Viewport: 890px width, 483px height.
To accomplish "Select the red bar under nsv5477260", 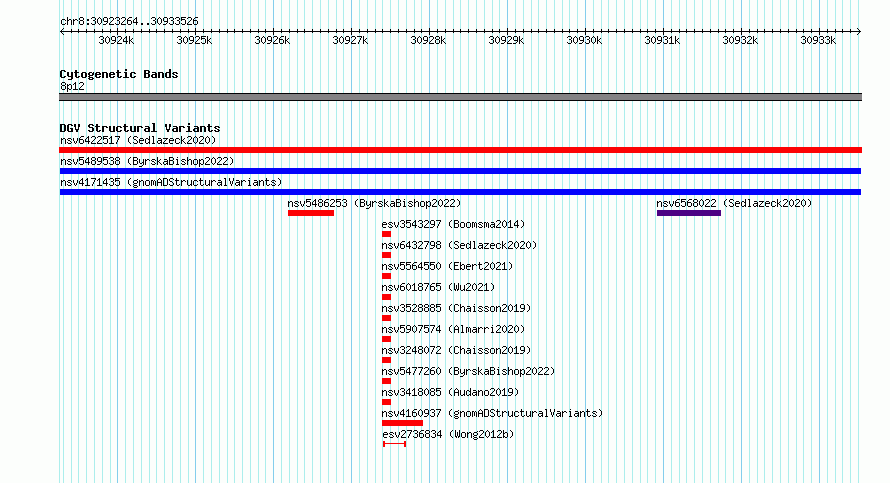I will (x=387, y=381).
